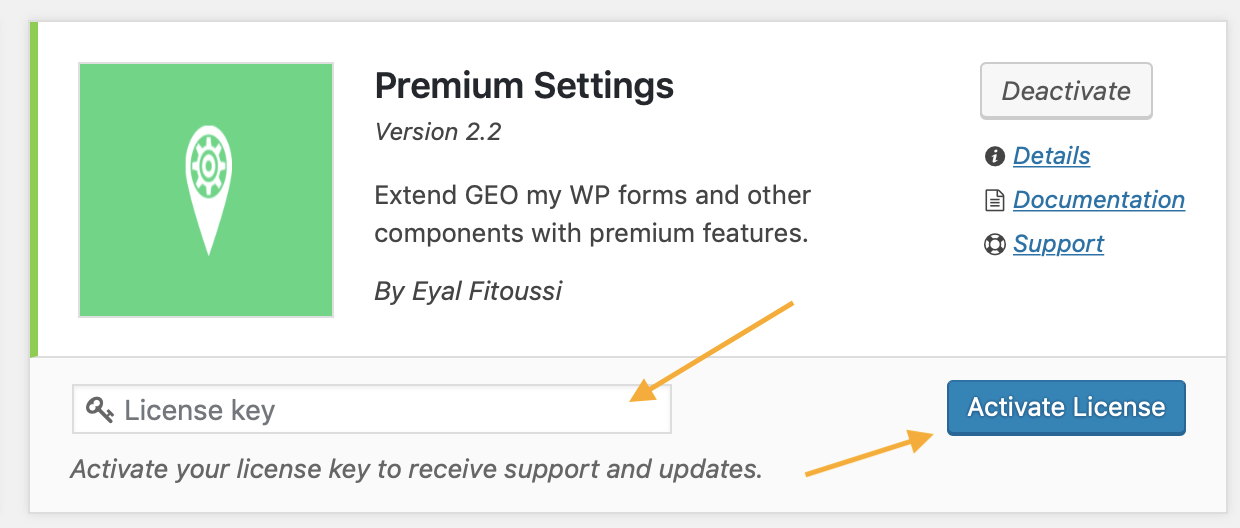This screenshot has height=528, width=1240.
Task: Focus the License key input field
Action: coord(372,409)
